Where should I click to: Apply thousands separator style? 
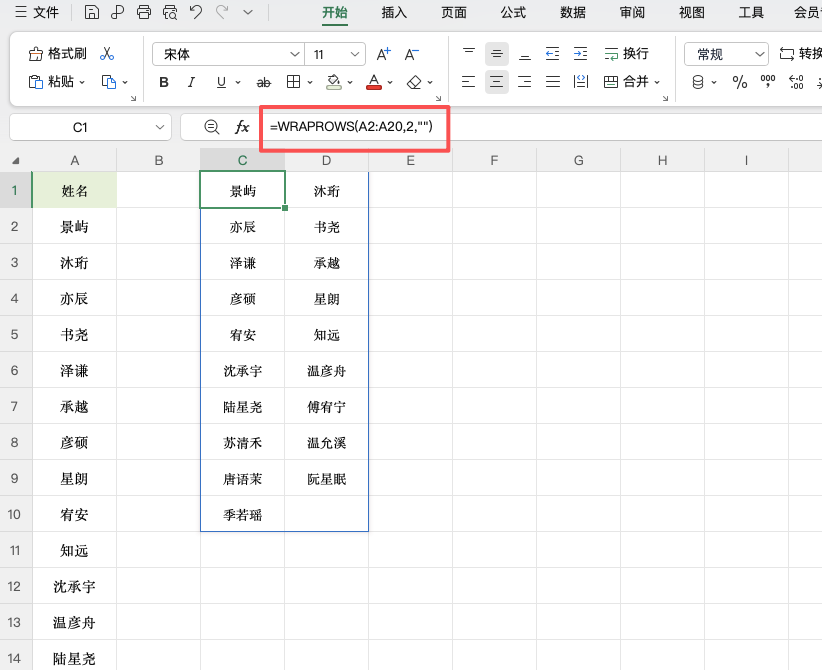click(x=767, y=81)
